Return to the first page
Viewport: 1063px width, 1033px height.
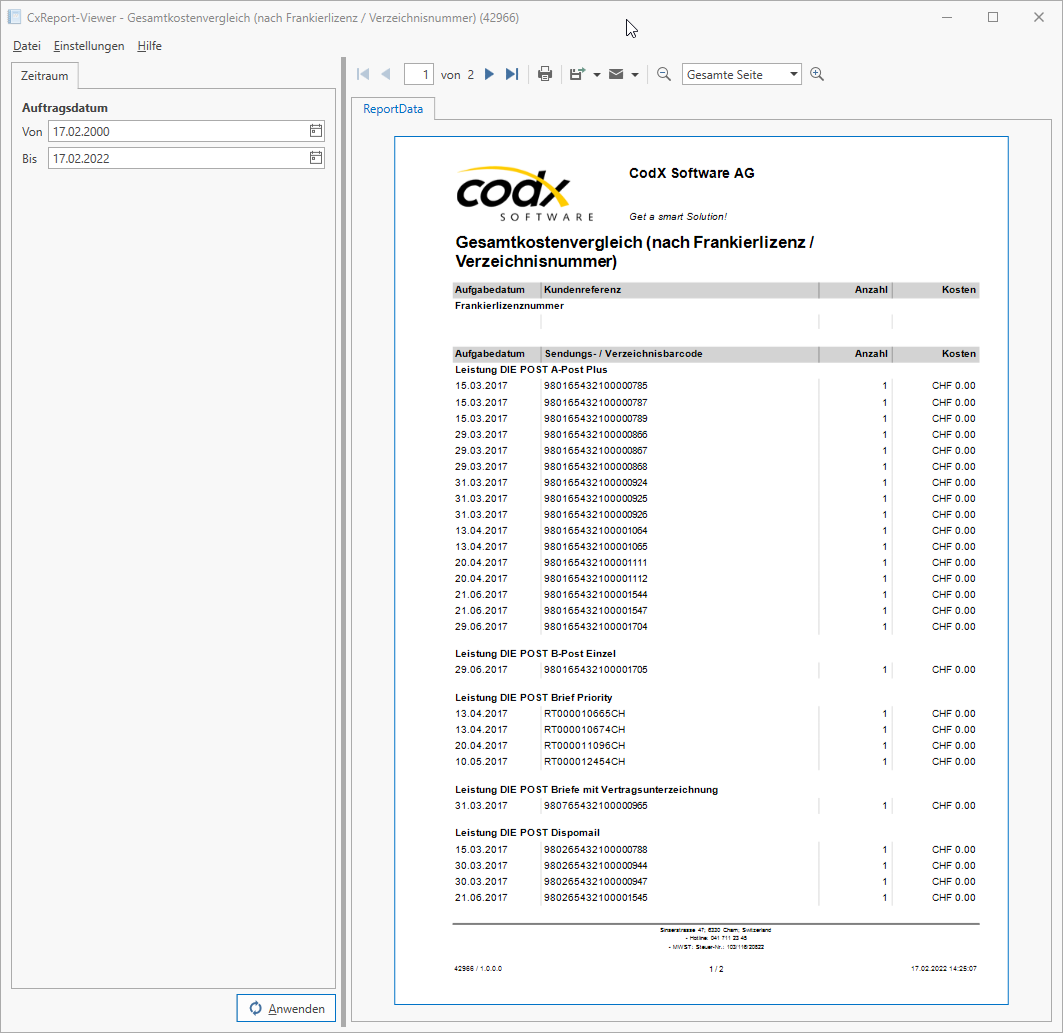click(362, 73)
